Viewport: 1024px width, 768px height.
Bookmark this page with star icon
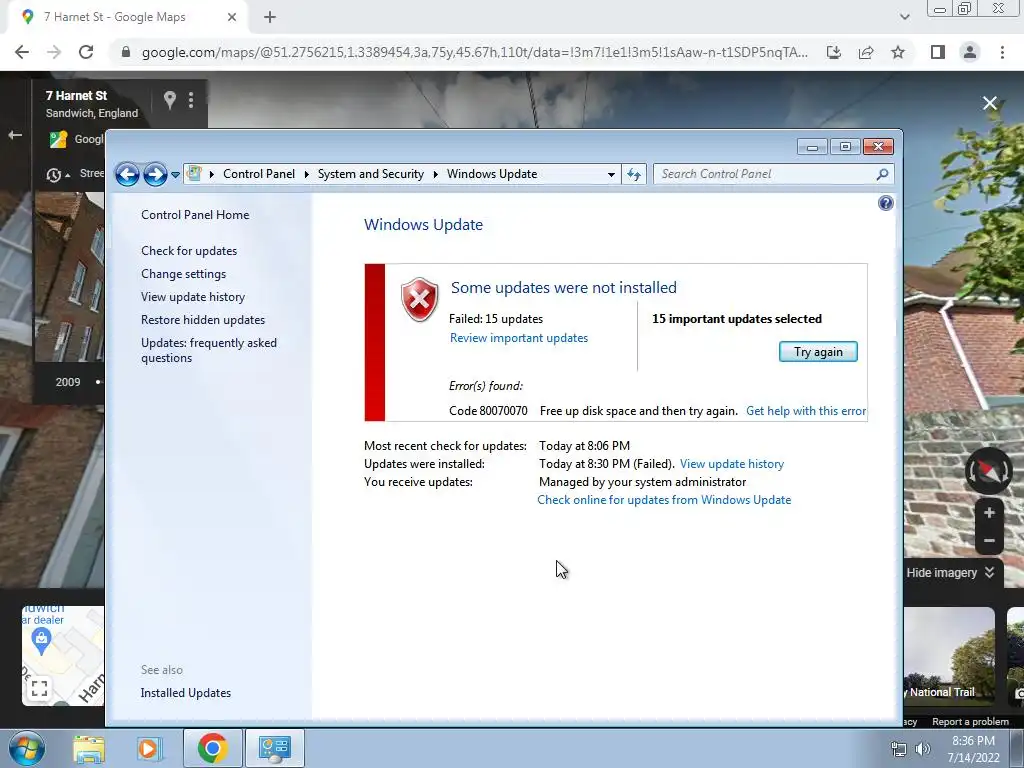pyautogui.click(x=898, y=52)
